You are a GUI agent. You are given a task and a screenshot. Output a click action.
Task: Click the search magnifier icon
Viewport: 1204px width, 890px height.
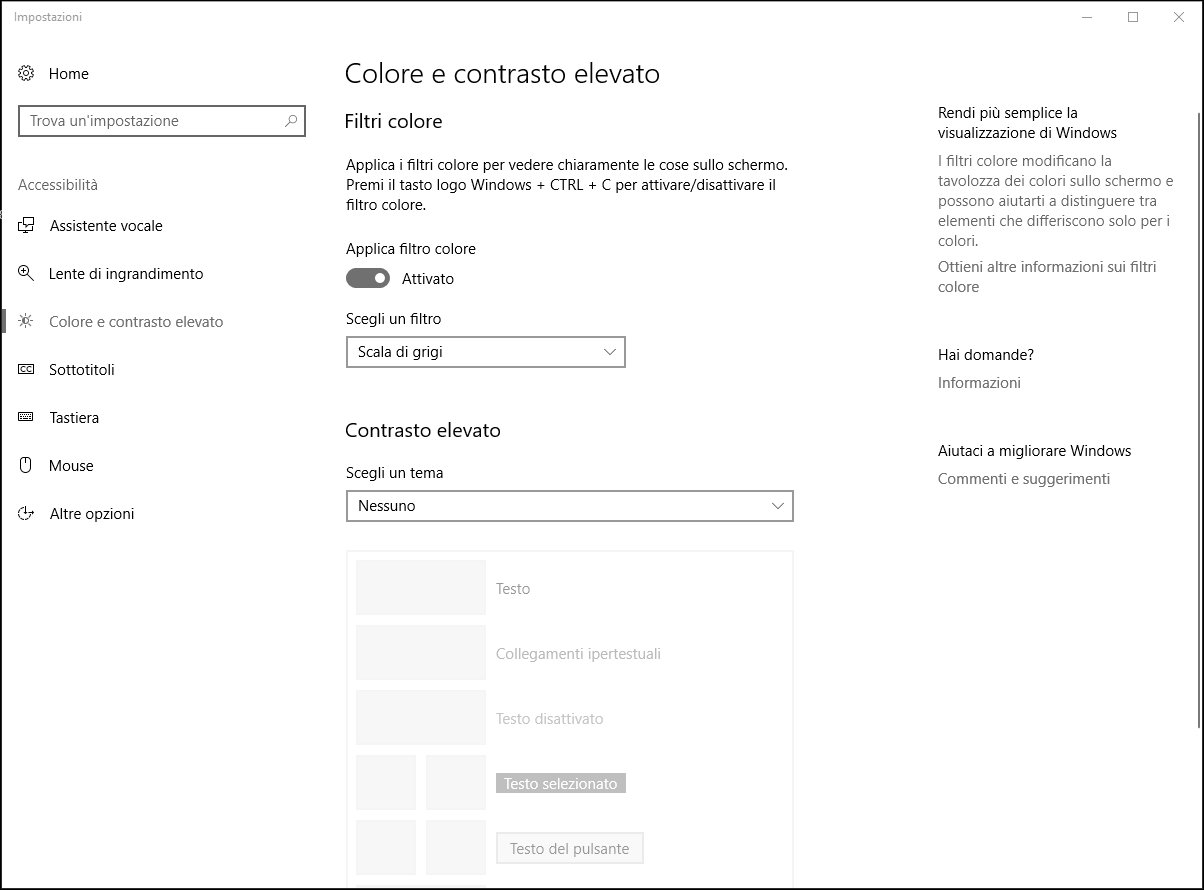tap(291, 121)
